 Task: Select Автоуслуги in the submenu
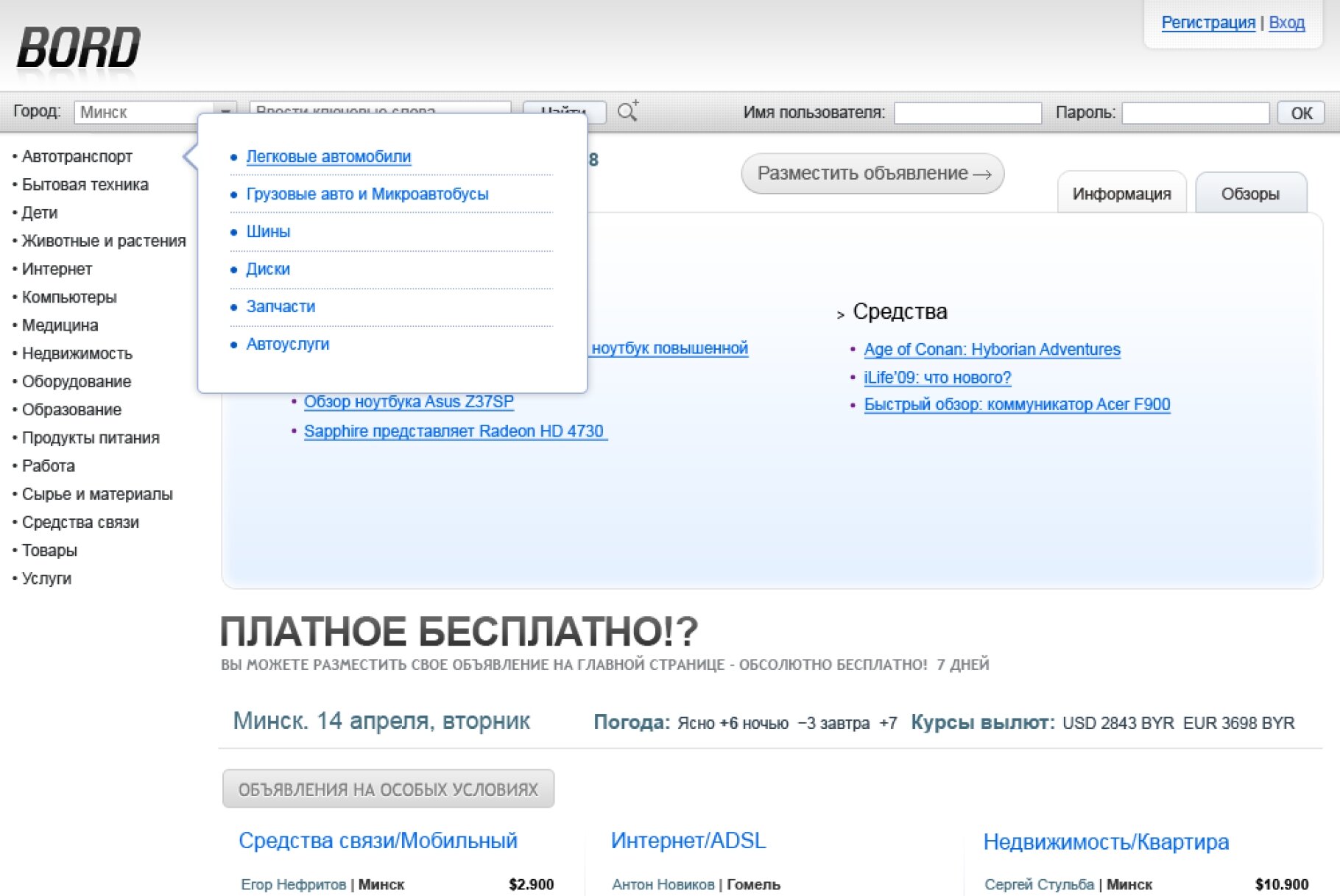(x=287, y=345)
